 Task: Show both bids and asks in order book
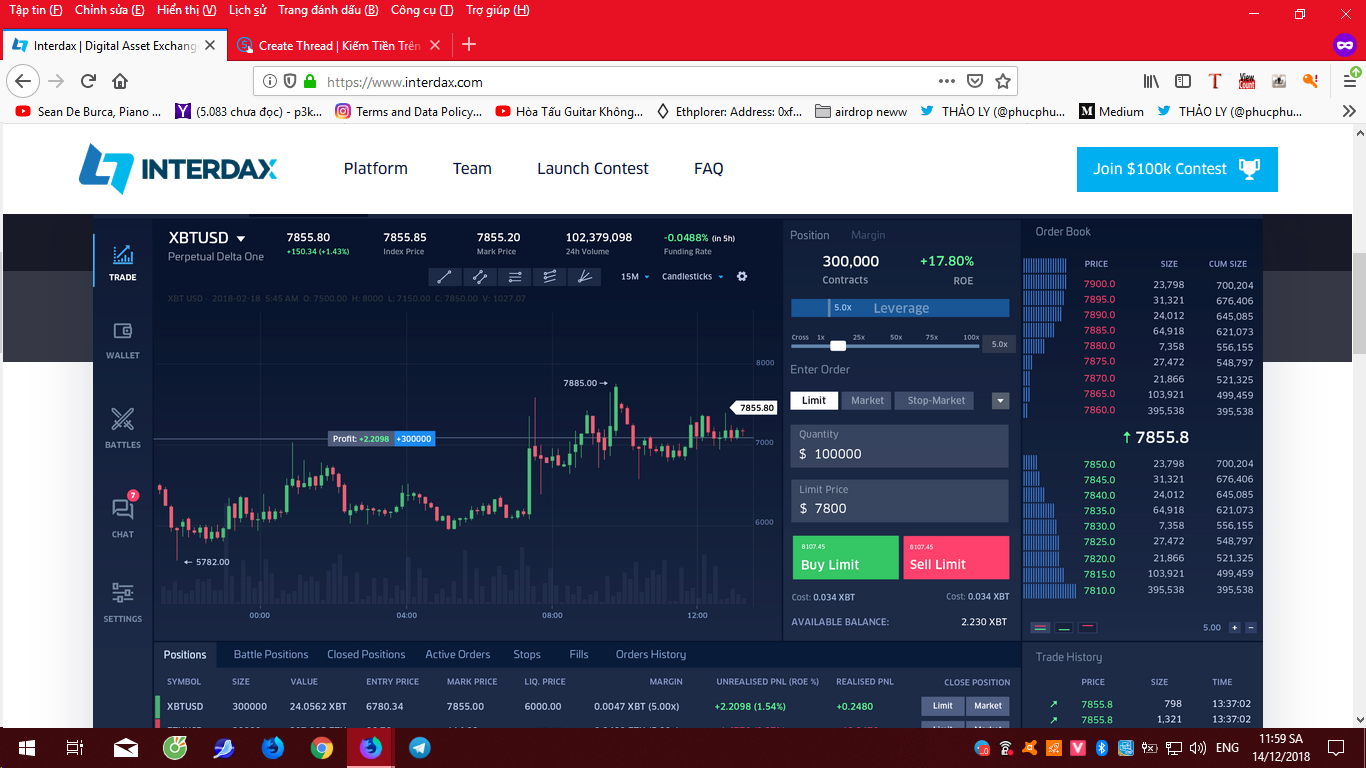pyautogui.click(x=1040, y=628)
